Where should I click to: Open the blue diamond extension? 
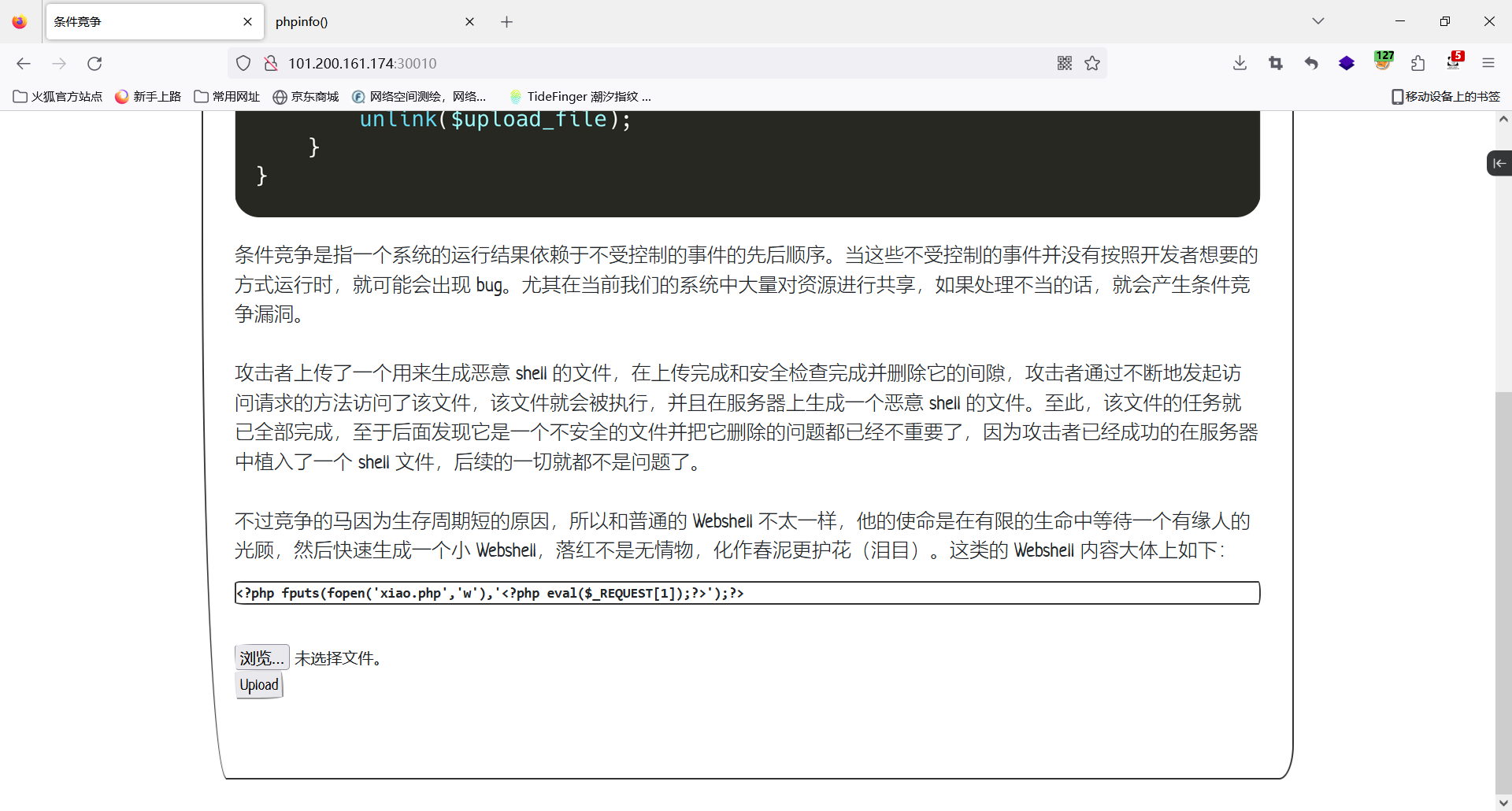[1347, 63]
